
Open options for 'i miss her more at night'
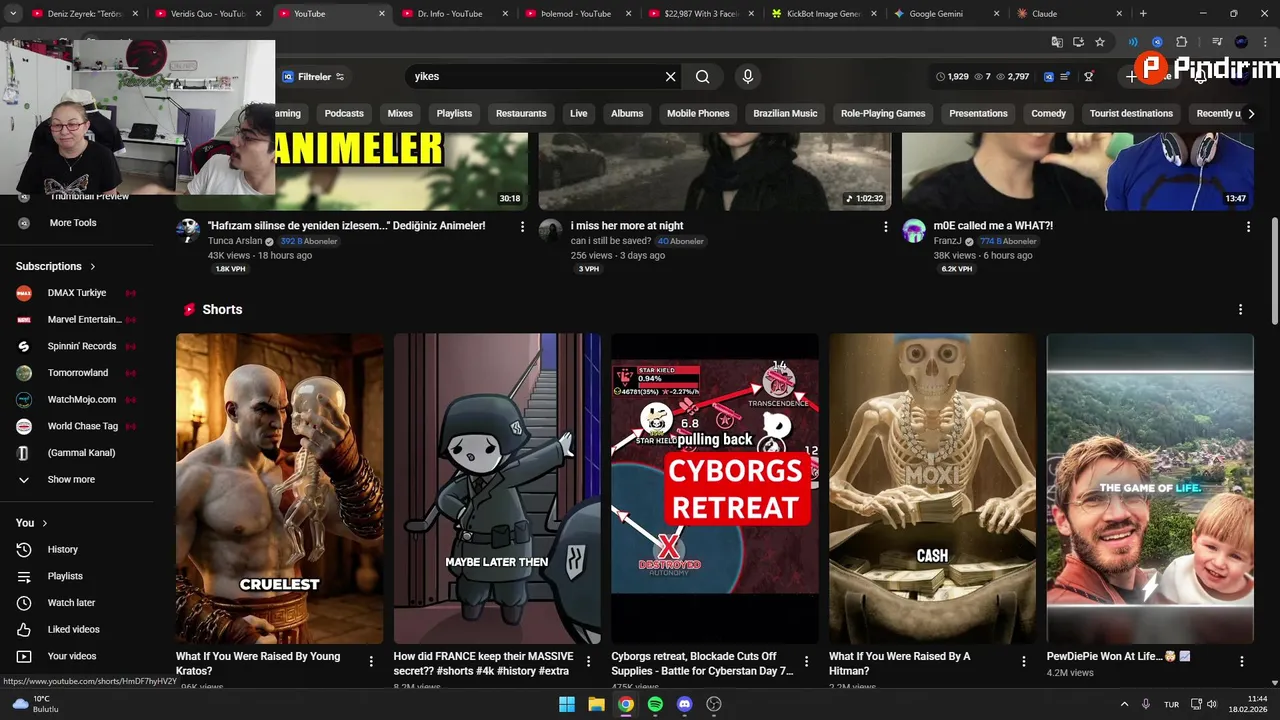point(885,227)
